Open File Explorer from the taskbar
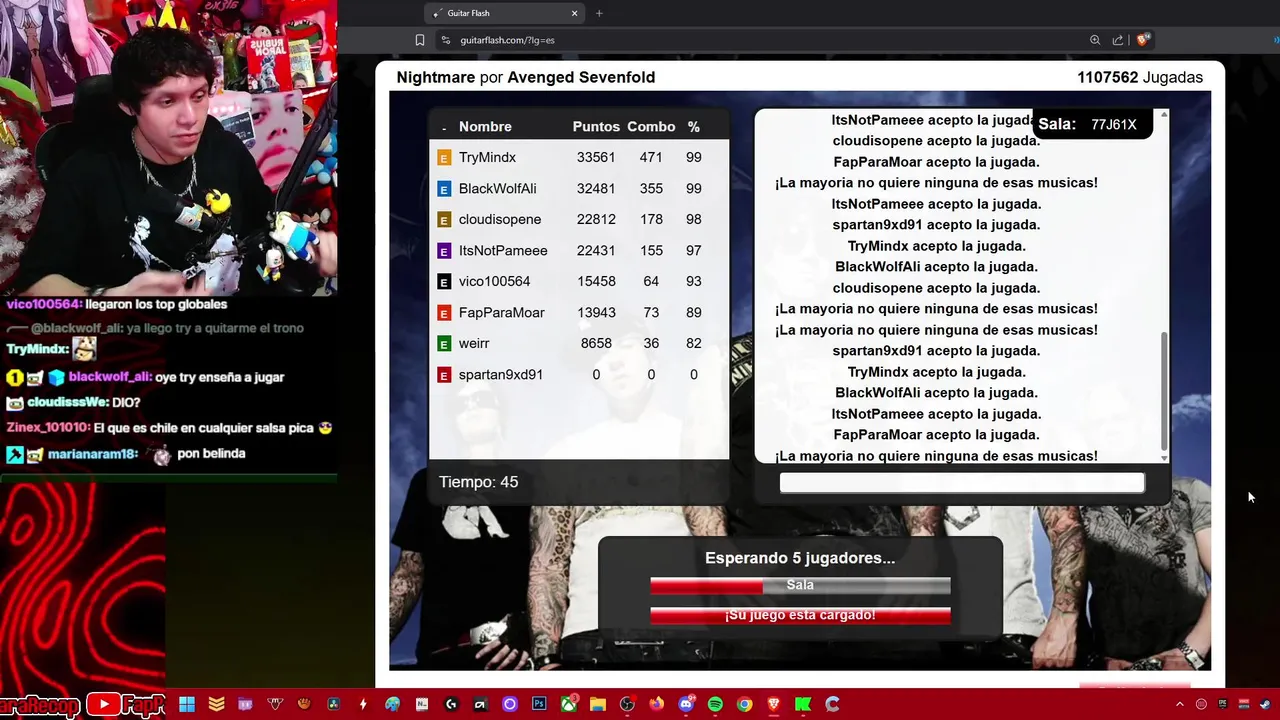1280x720 pixels. coord(597,704)
